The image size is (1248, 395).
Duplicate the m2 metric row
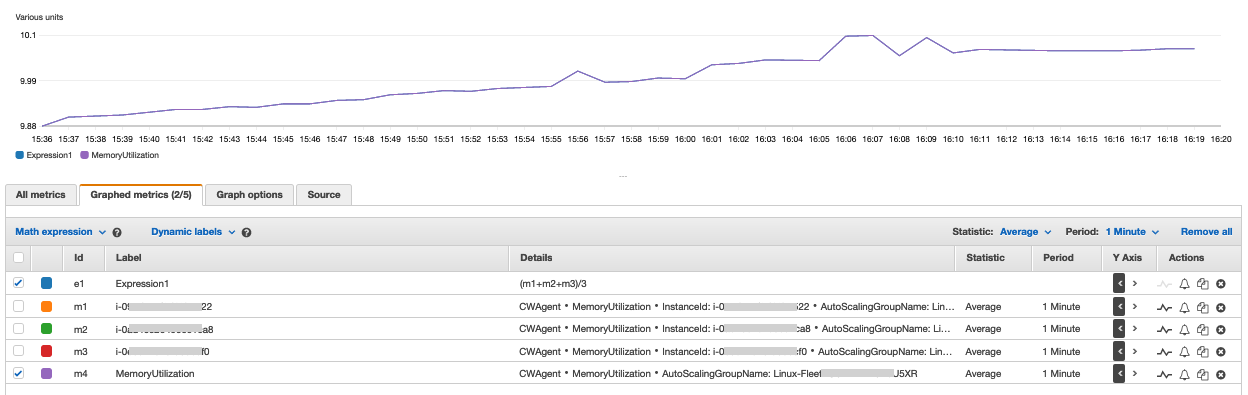(x=1203, y=329)
